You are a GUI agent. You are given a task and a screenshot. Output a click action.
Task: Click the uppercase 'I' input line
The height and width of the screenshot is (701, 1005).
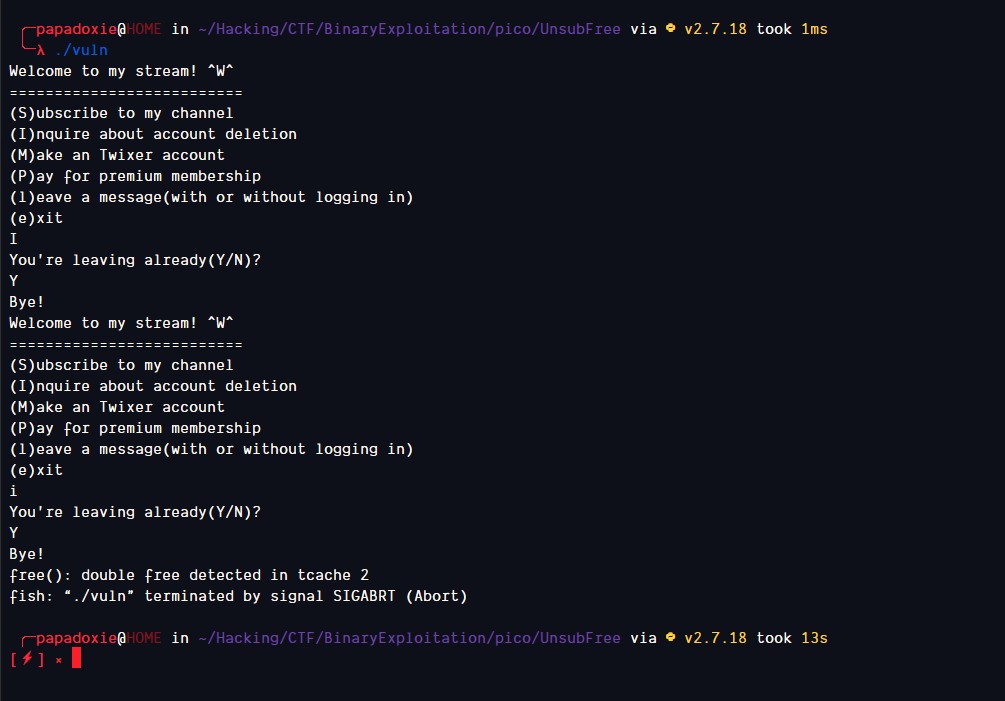(13, 239)
